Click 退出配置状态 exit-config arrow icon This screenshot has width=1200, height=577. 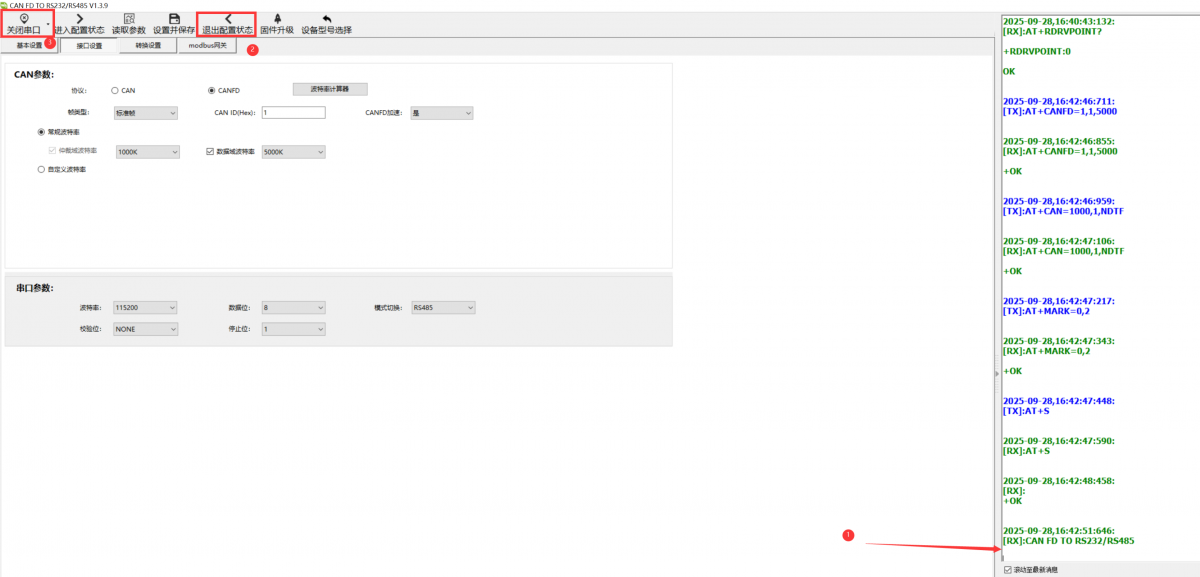[227, 19]
